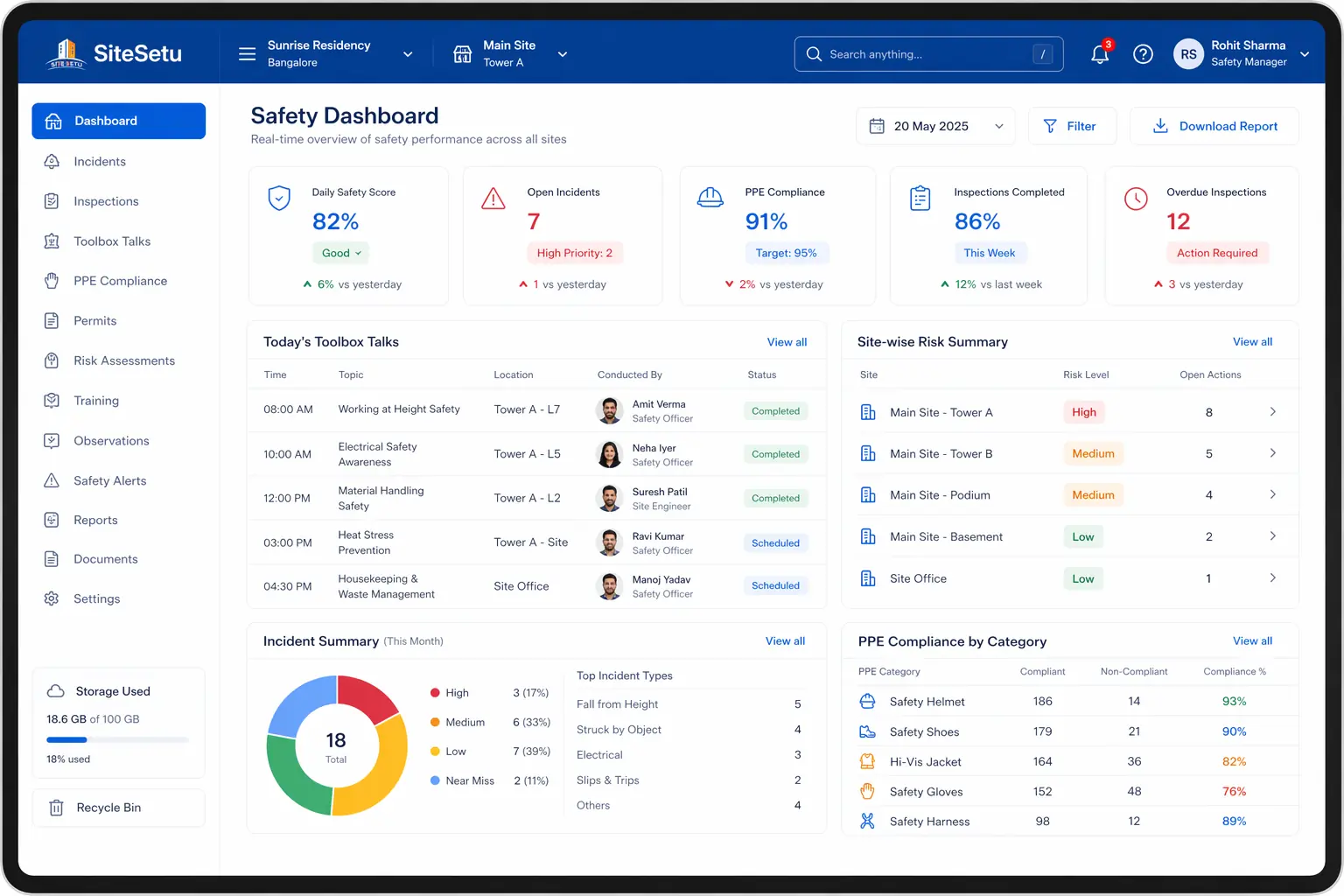Viewport: 1344px width, 896px height.
Task: Expand the Main Site - Tower A row chevron
Action: click(1272, 411)
